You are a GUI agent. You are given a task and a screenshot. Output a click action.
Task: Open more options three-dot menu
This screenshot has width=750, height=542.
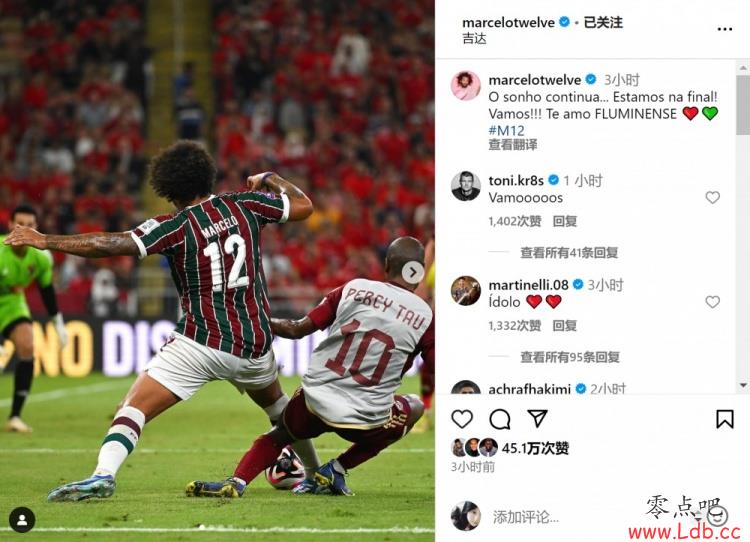point(725,30)
